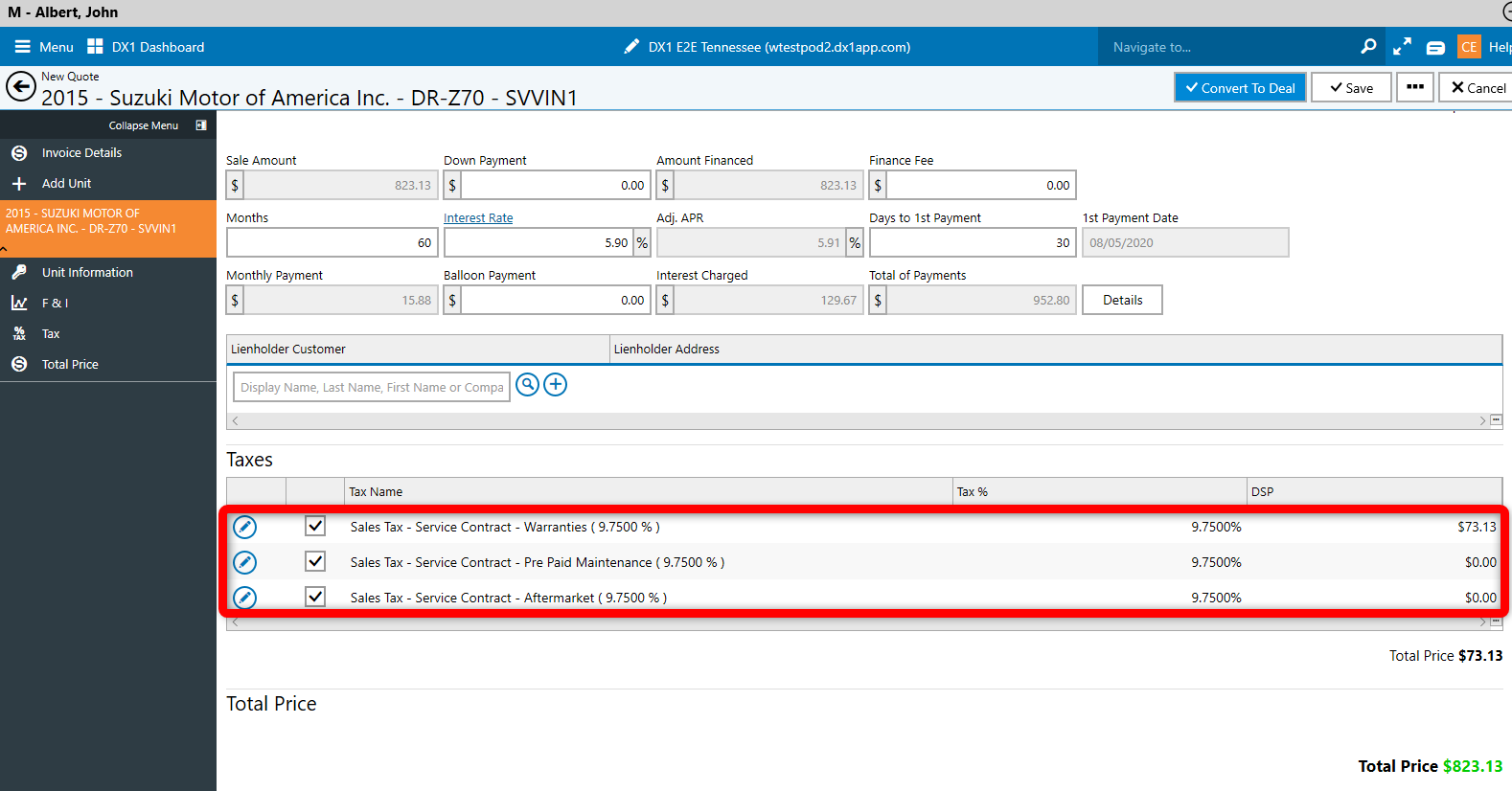Click the search magnifier in navigation bar

pos(1368,46)
